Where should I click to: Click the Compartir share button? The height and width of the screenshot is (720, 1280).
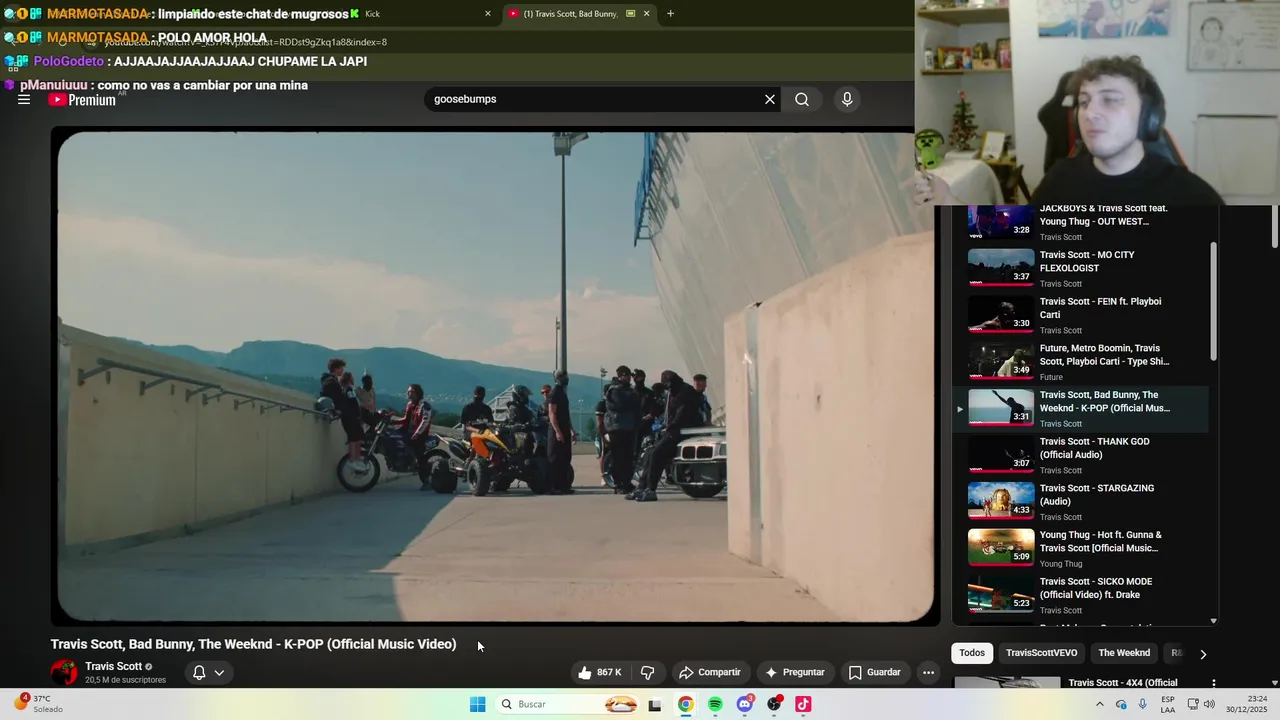click(709, 672)
